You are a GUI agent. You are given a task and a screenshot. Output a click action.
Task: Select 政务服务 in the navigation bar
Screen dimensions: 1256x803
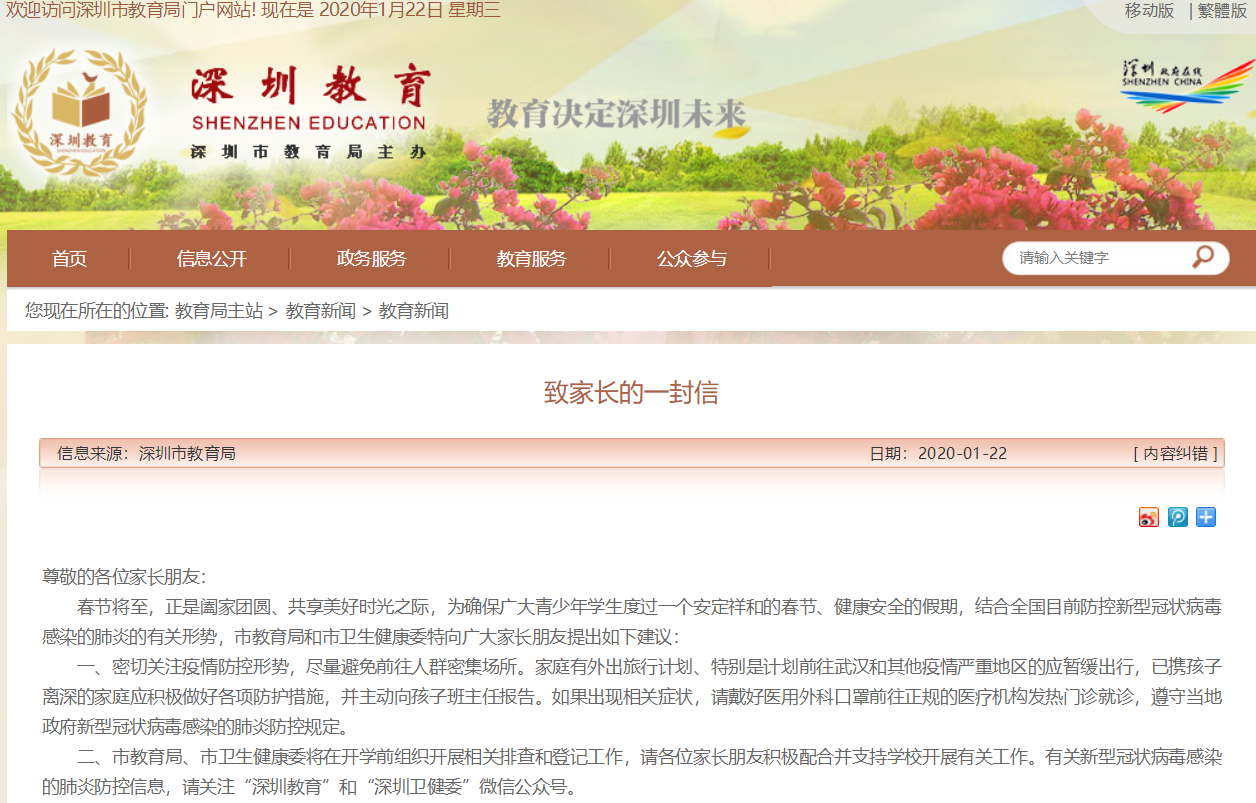click(x=371, y=259)
